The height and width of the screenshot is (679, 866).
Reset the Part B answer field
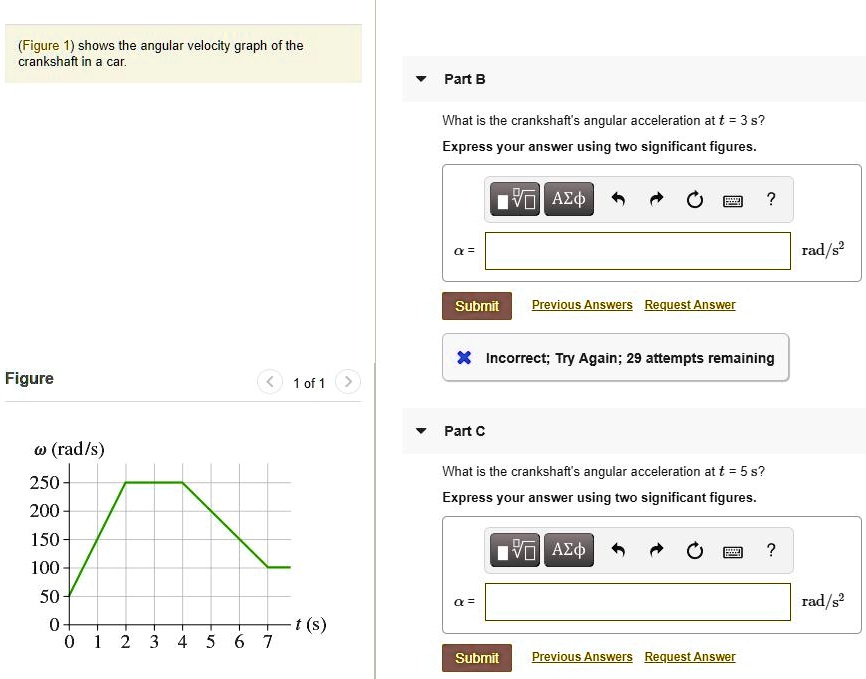(x=695, y=200)
